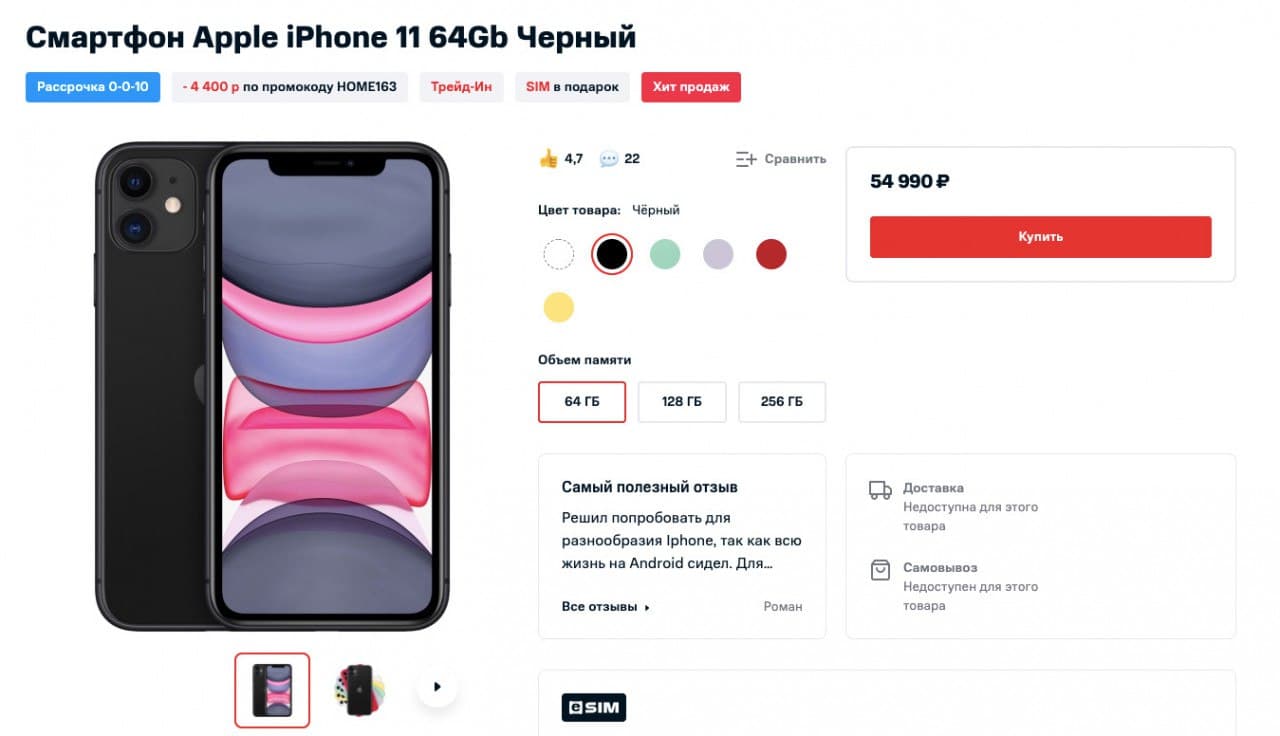Select the 64 ГБ memory option
Screen dimensions: 1280x736
point(582,402)
